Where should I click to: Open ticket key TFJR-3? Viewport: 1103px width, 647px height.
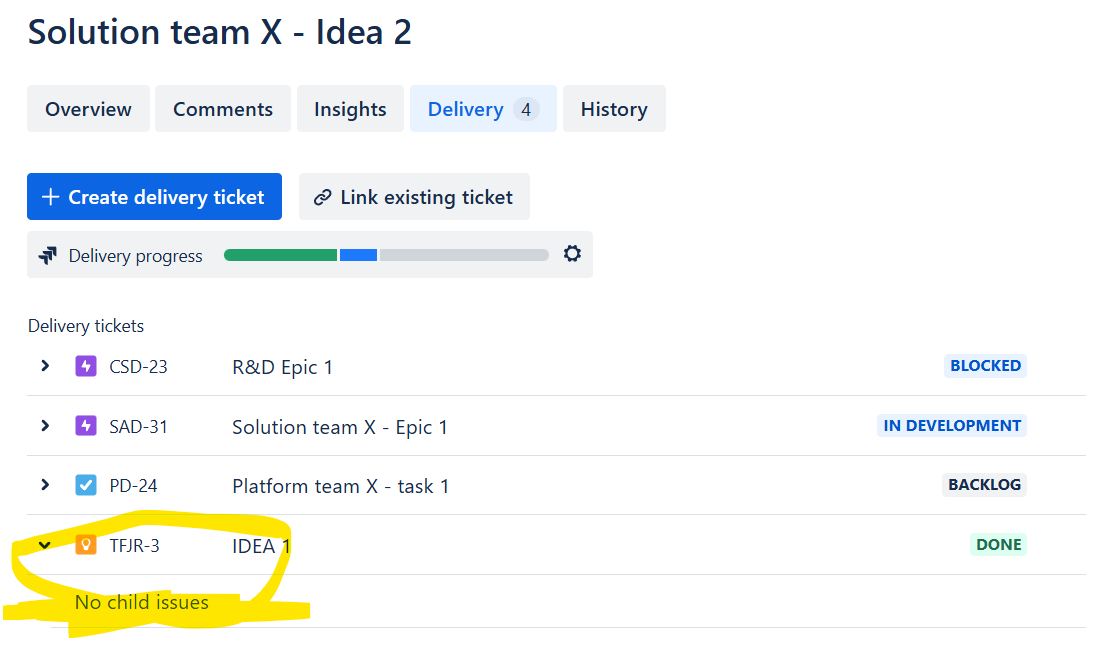click(134, 546)
